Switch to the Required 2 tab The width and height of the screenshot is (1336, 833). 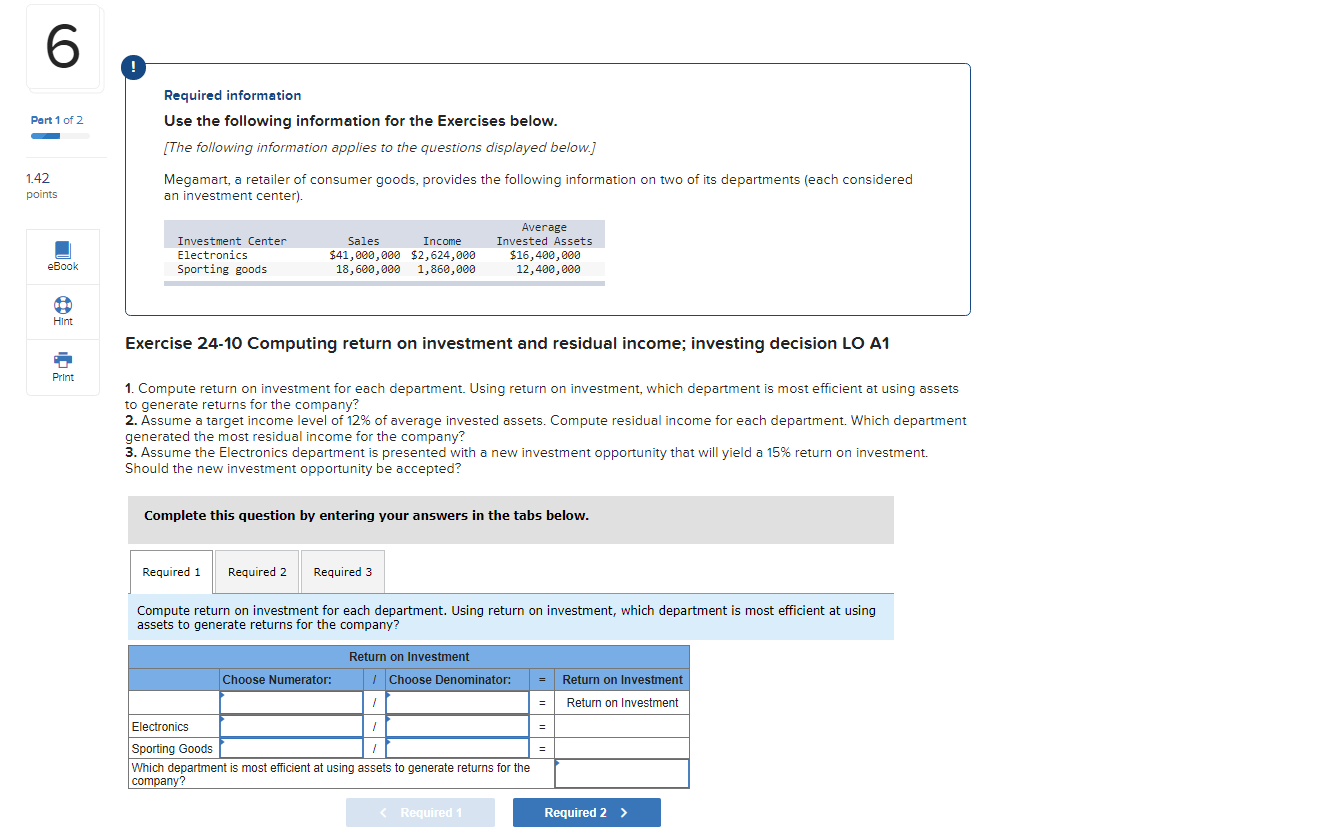coord(257,571)
